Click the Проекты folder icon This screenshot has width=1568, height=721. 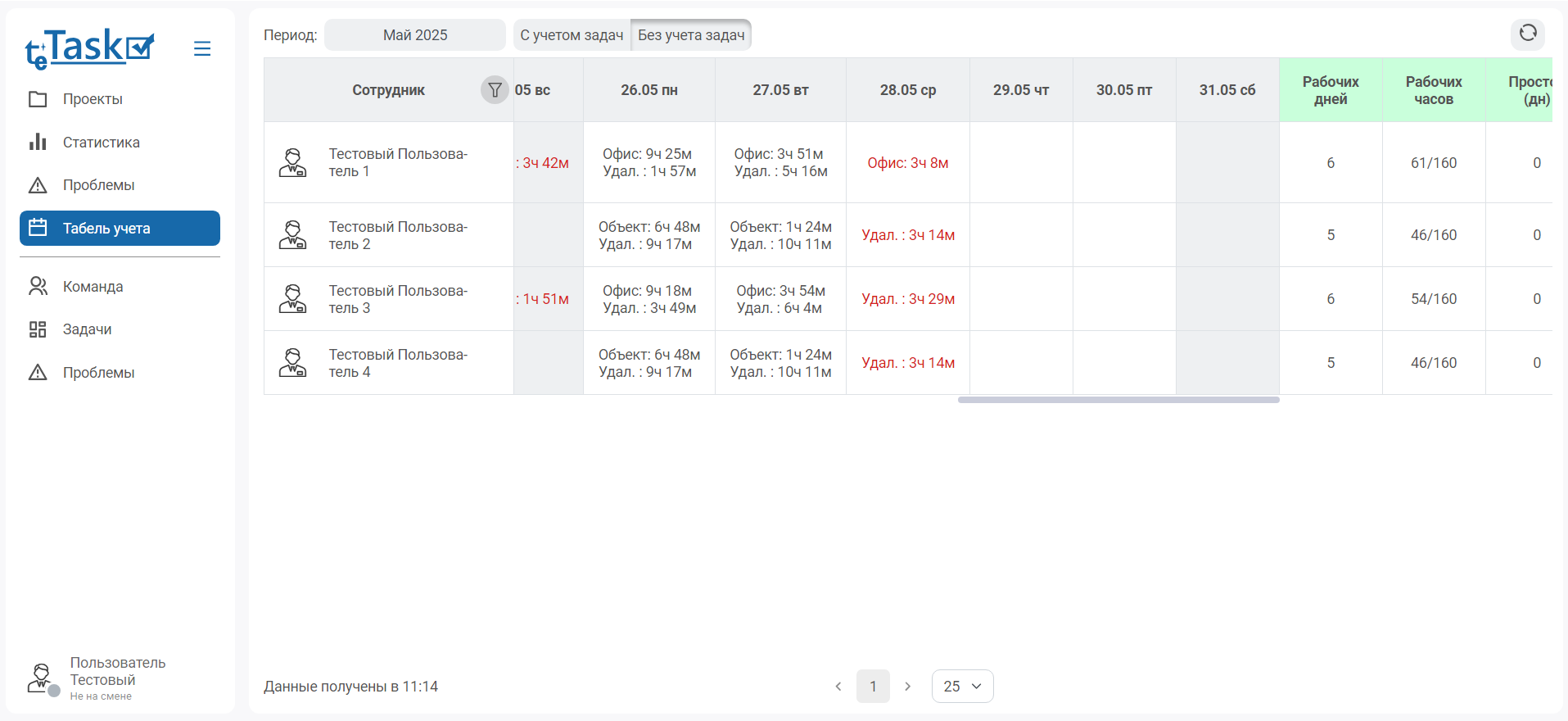point(38,99)
